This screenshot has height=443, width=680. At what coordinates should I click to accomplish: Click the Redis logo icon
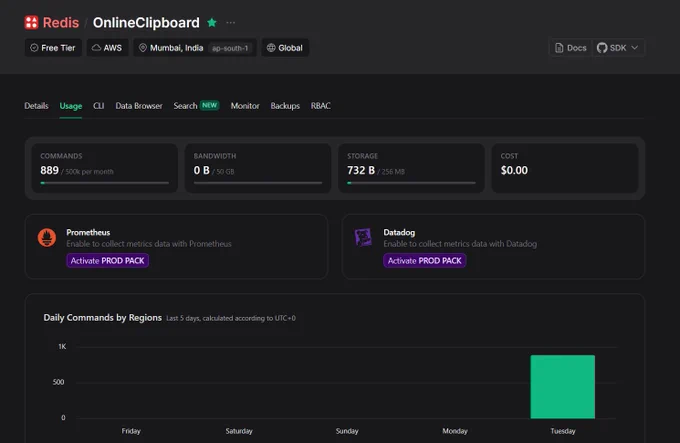pos(31,23)
